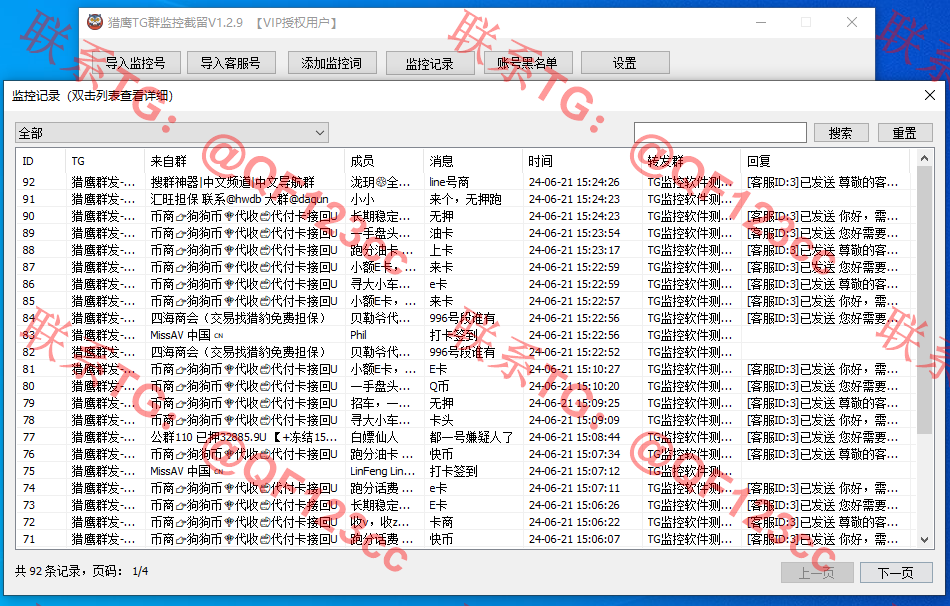Viewport: 950px width, 606px height.
Task: Click timestamp '24-06-21 15:23:17'
Action: coord(574,250)
